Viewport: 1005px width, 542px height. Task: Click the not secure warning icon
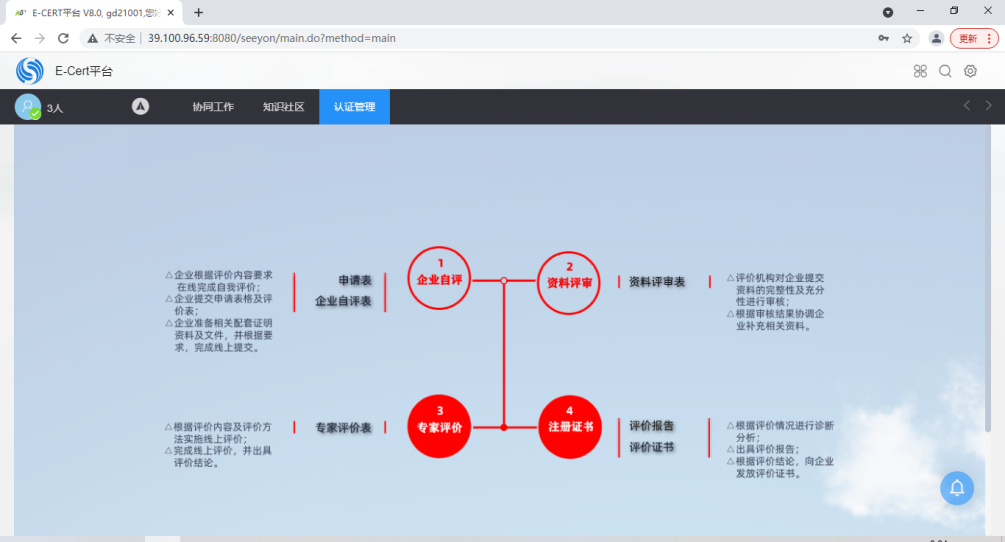93,38
